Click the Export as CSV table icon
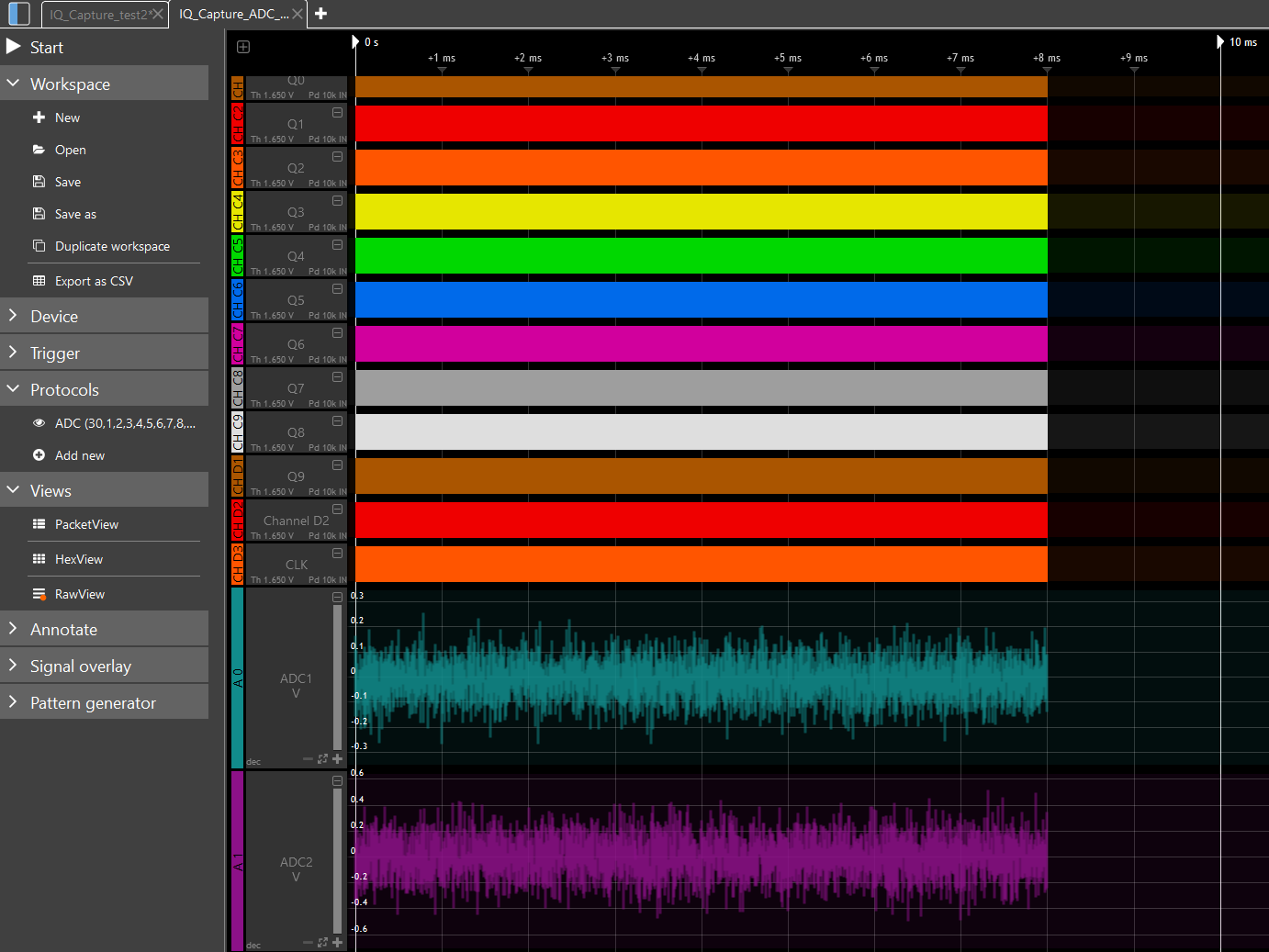Screen dimensions: 1269x952 click(39, 281)
